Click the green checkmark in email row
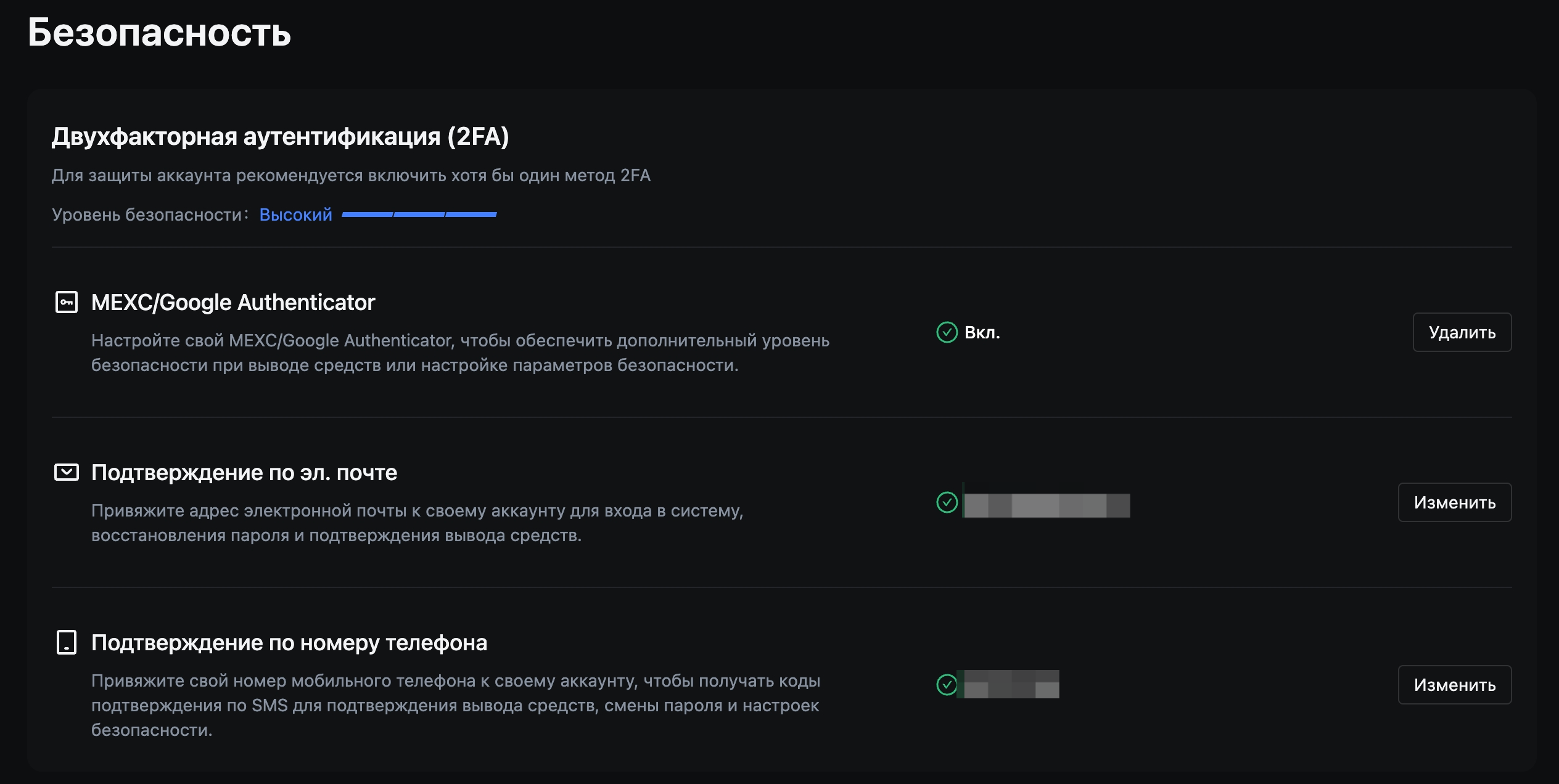 click(947, 502)
